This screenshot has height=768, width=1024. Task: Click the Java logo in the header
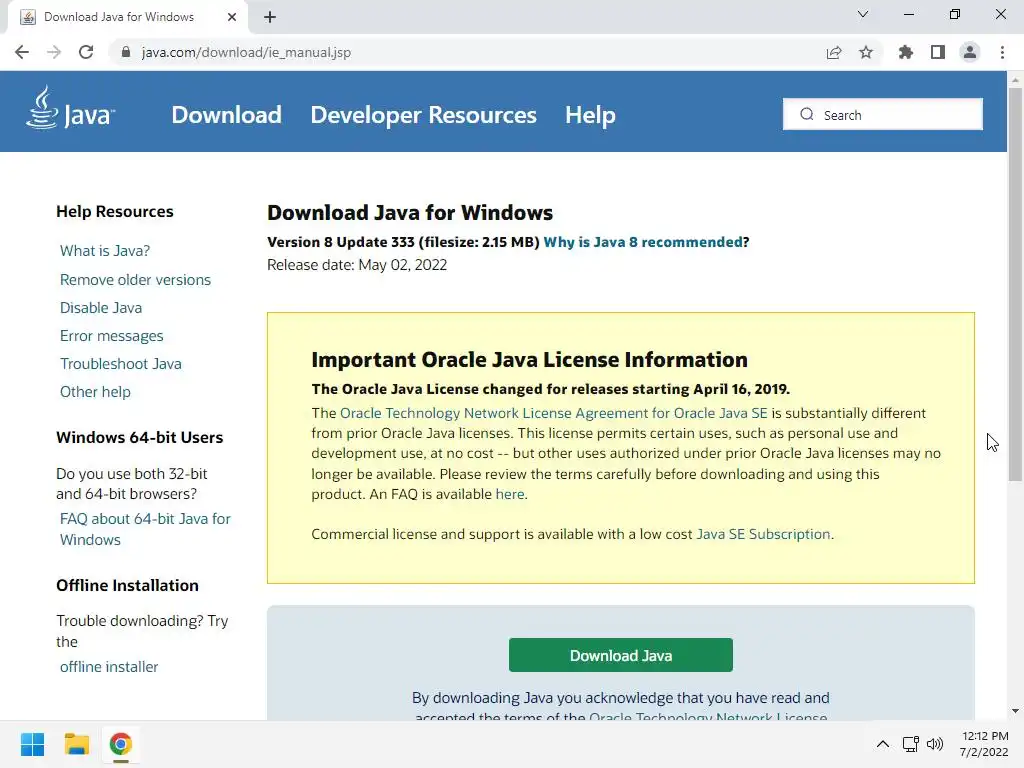71,108
